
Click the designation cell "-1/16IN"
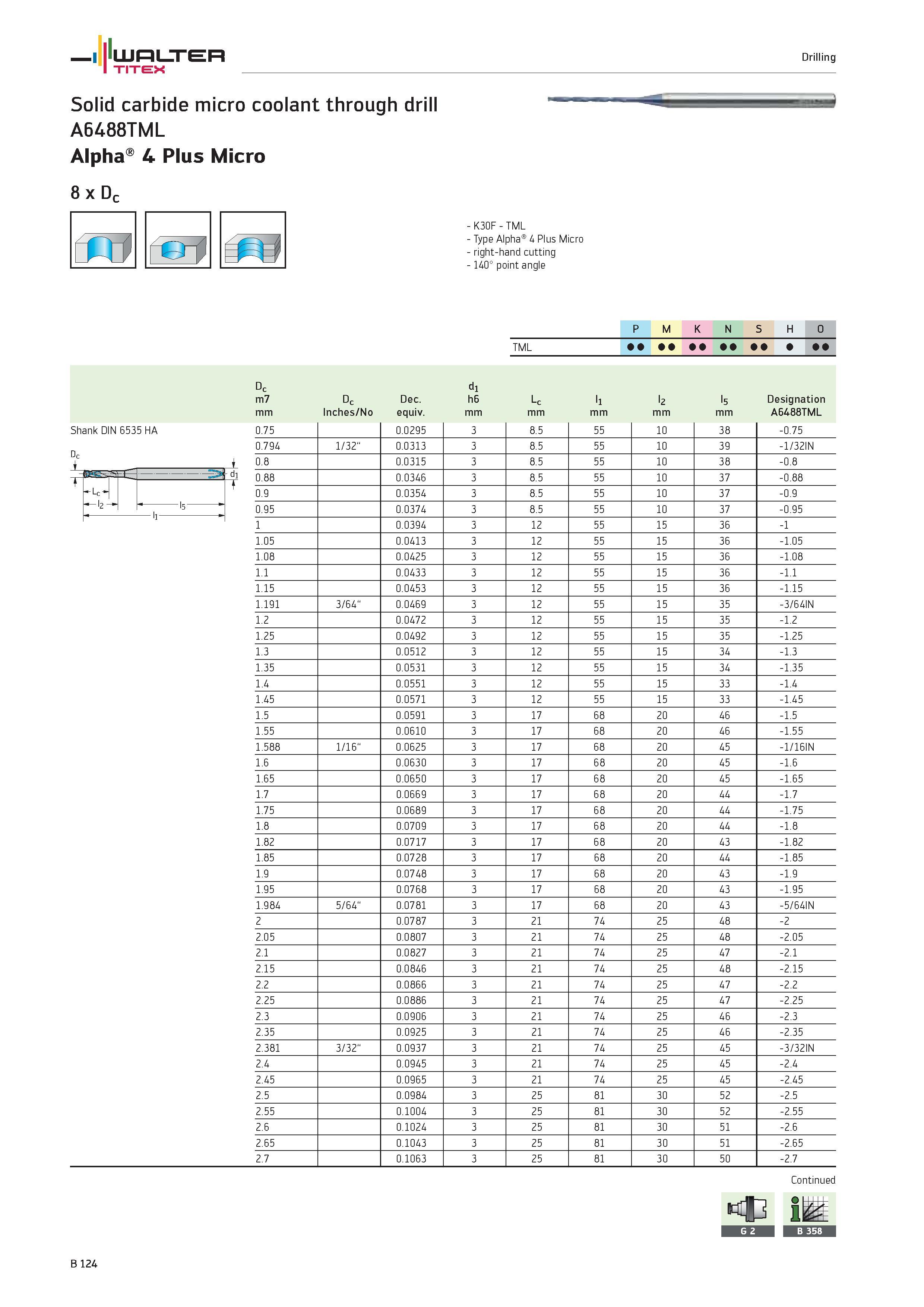click(x=796, y=747)
